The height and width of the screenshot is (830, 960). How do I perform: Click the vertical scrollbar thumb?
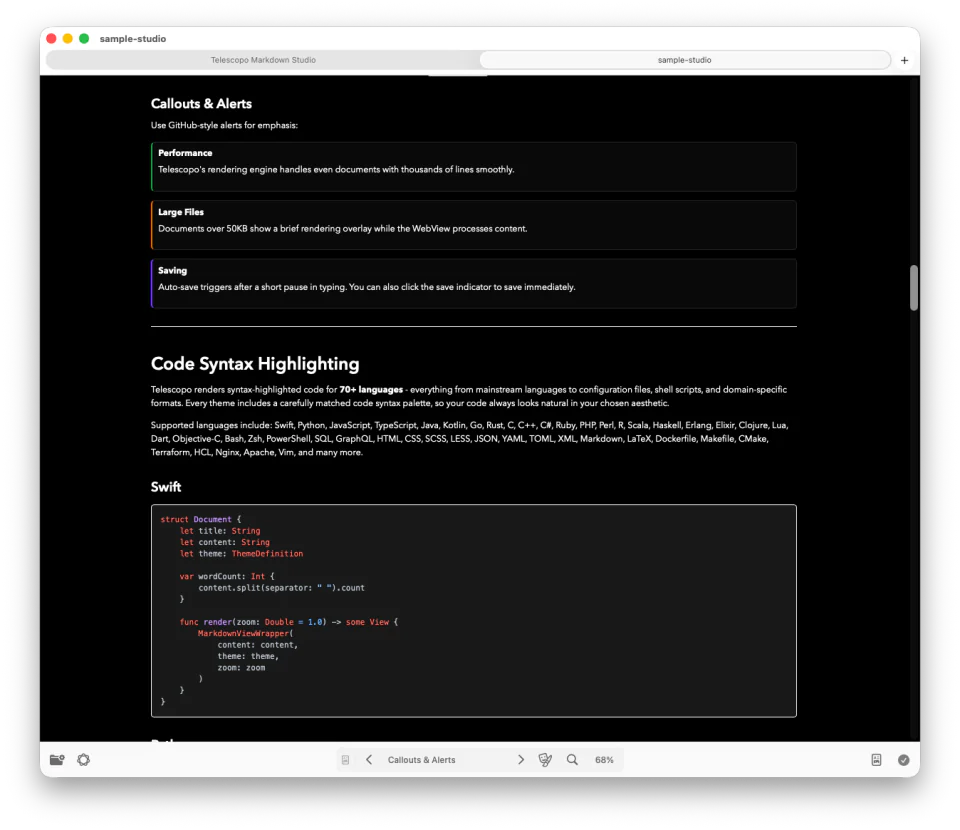click(x=914, y=288)
